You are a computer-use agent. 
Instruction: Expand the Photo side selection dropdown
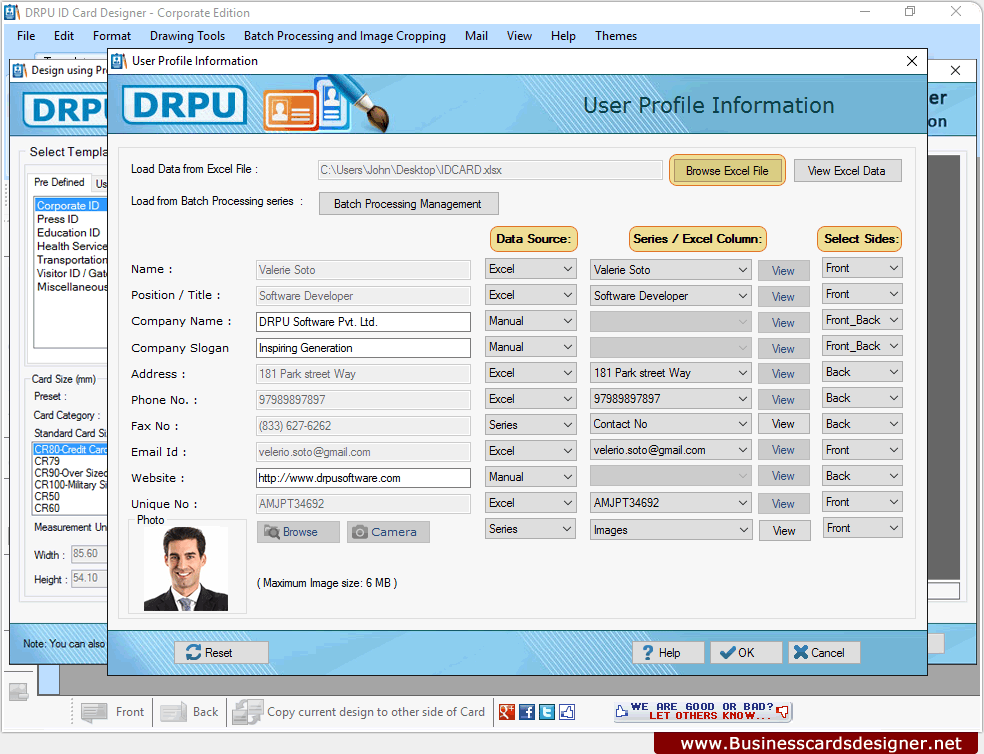tap(862, 528)
